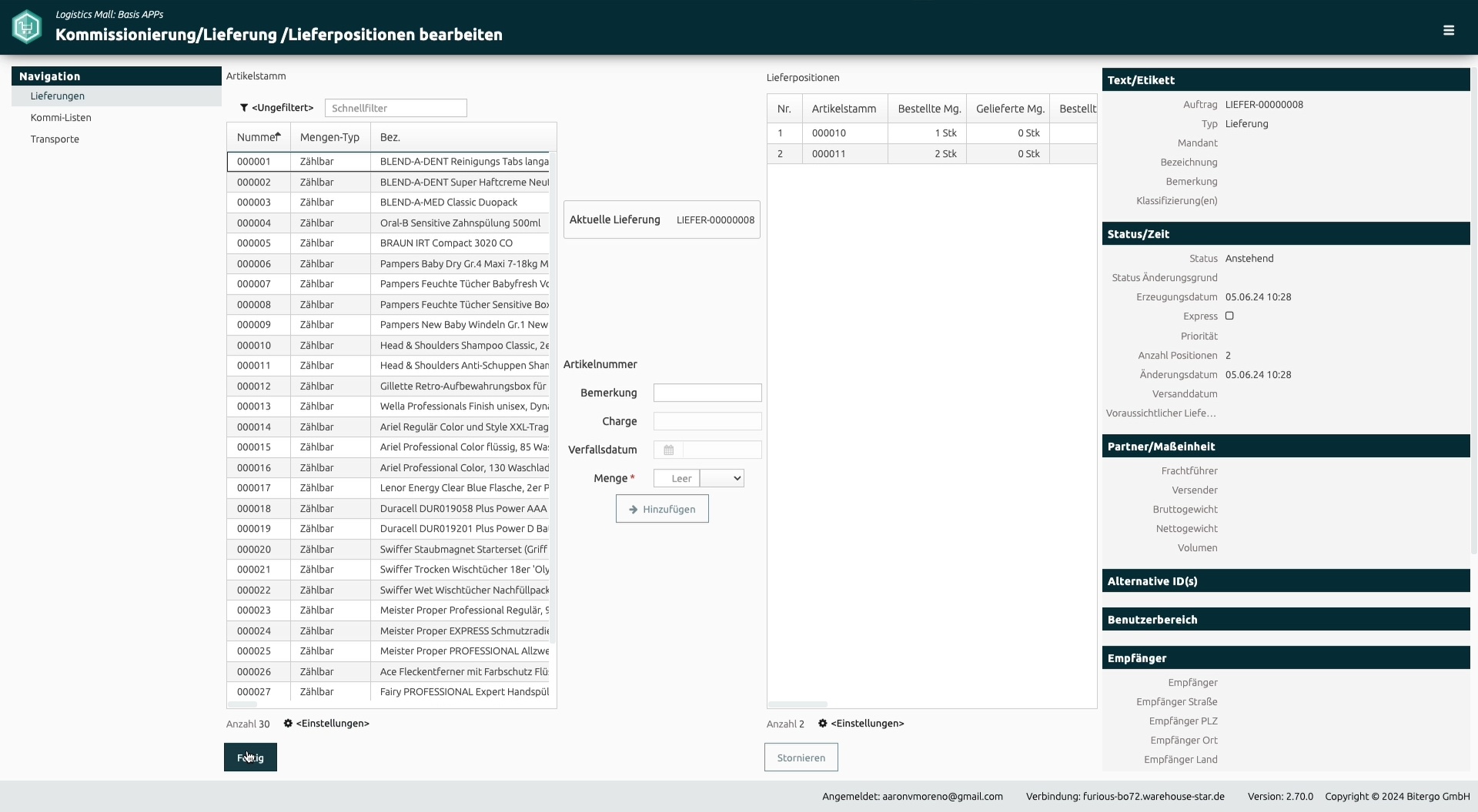The image size is (1478, 812).
Task: Select article row 000012 Gillette Retro-Aufbewahrungsbox
Action: [389, 386]
